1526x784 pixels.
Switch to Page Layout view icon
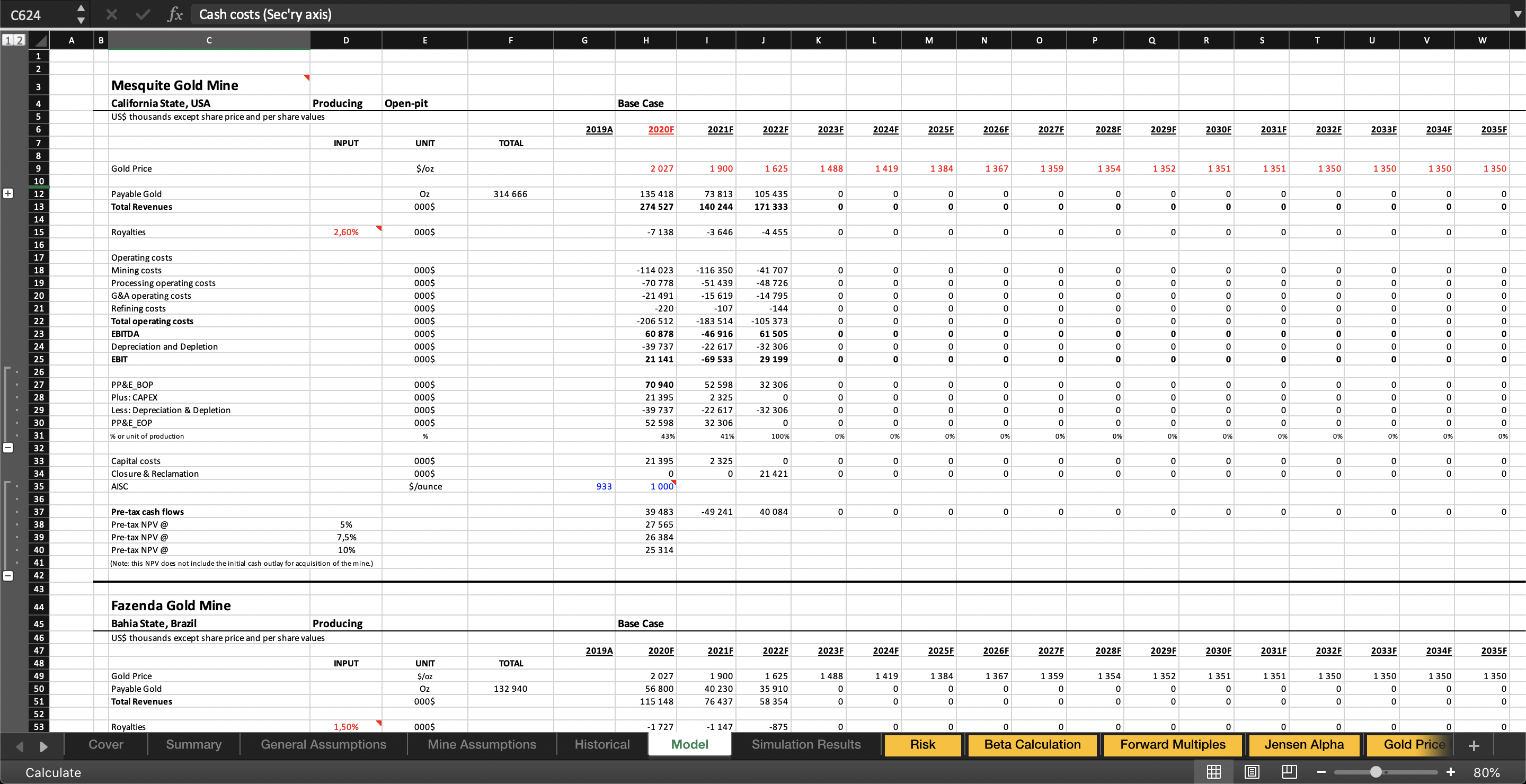pyautogui.click(x=1252, y=772)
